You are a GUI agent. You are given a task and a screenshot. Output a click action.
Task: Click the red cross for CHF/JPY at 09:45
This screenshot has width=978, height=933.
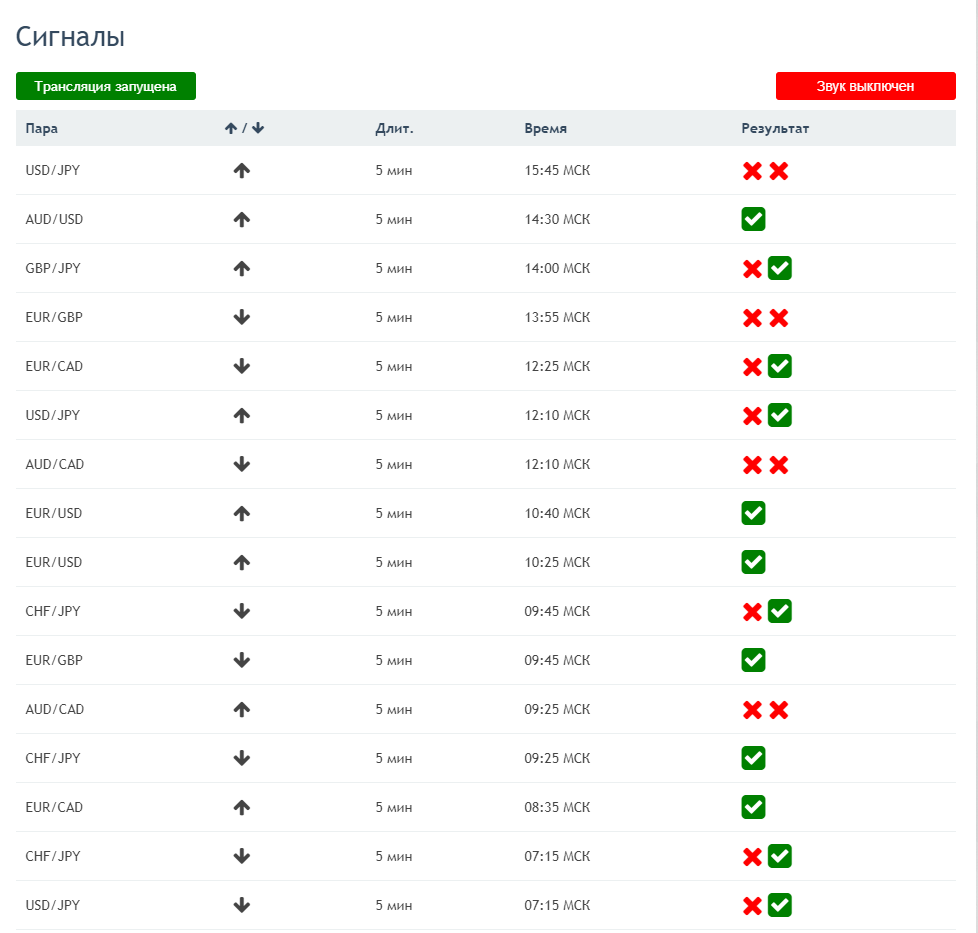pyautogui.click(x=752, y=612)
